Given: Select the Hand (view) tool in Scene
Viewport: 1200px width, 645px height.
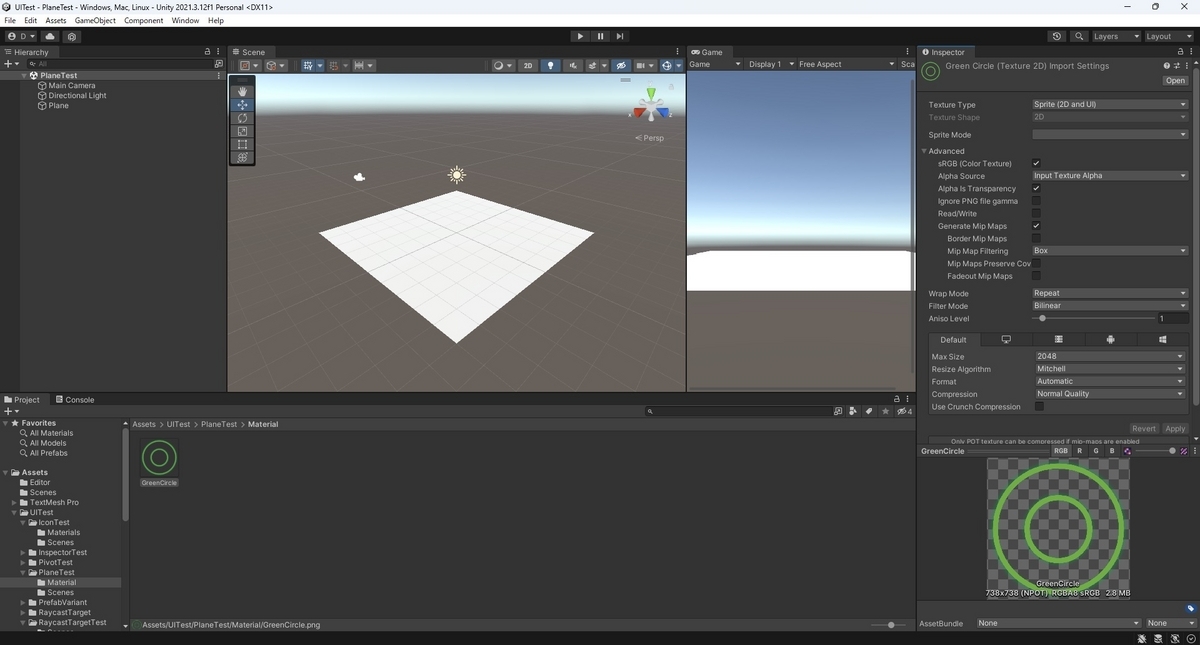Looking at the screenshot, I should click(242, 91).
